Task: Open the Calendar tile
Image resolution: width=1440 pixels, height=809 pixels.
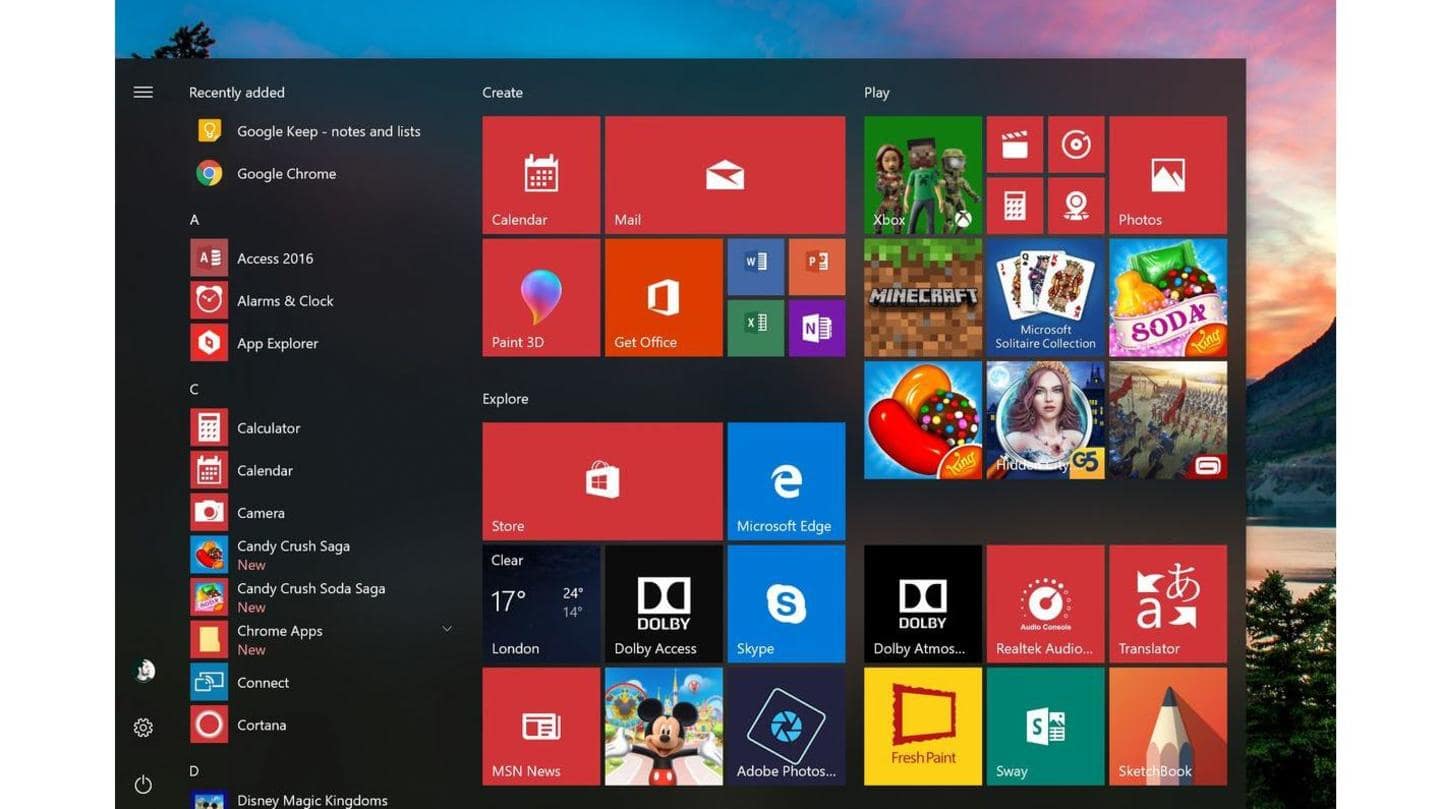Action: 541,175
